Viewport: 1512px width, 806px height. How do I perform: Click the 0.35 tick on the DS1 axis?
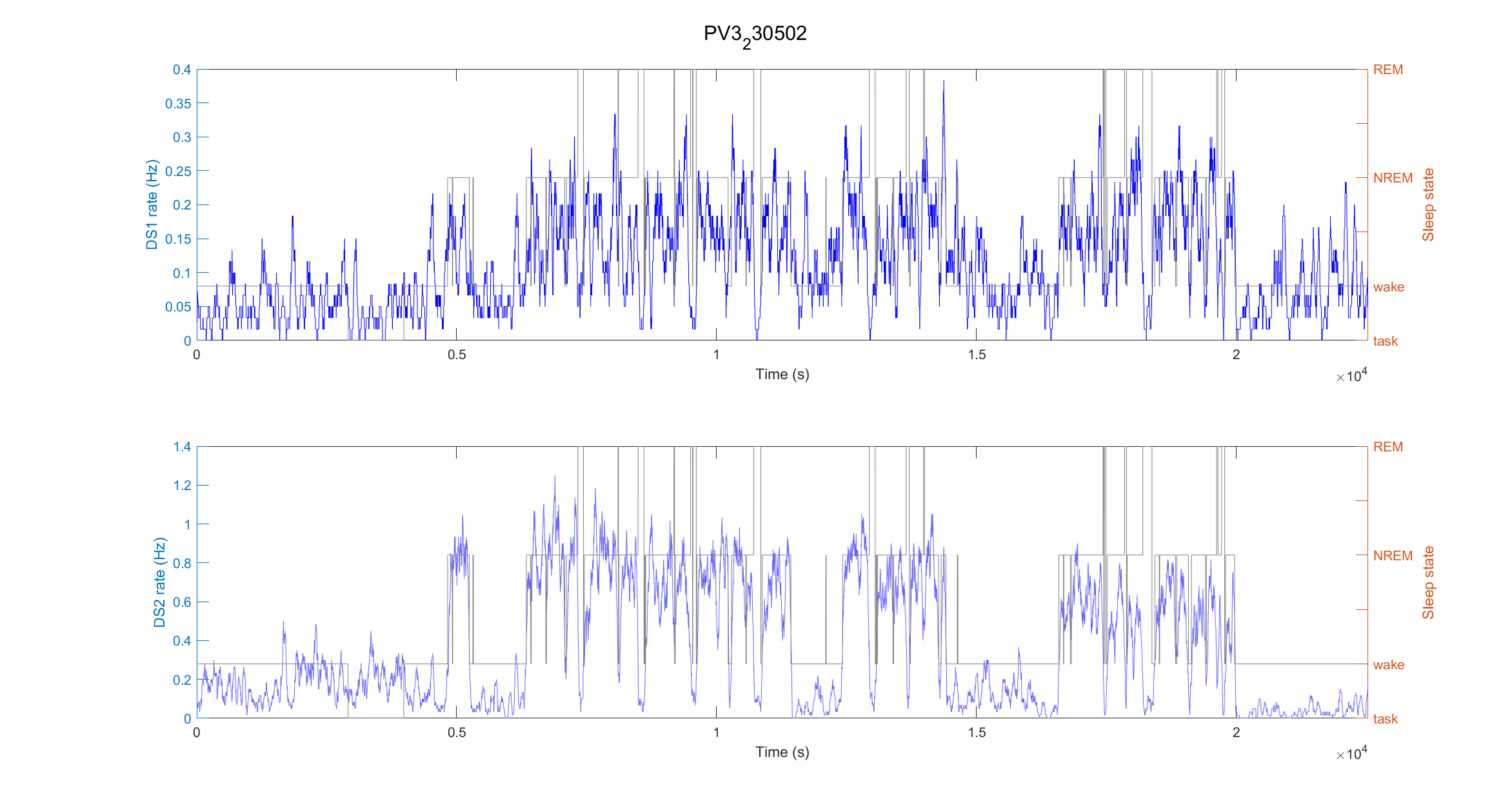(178, 104)
